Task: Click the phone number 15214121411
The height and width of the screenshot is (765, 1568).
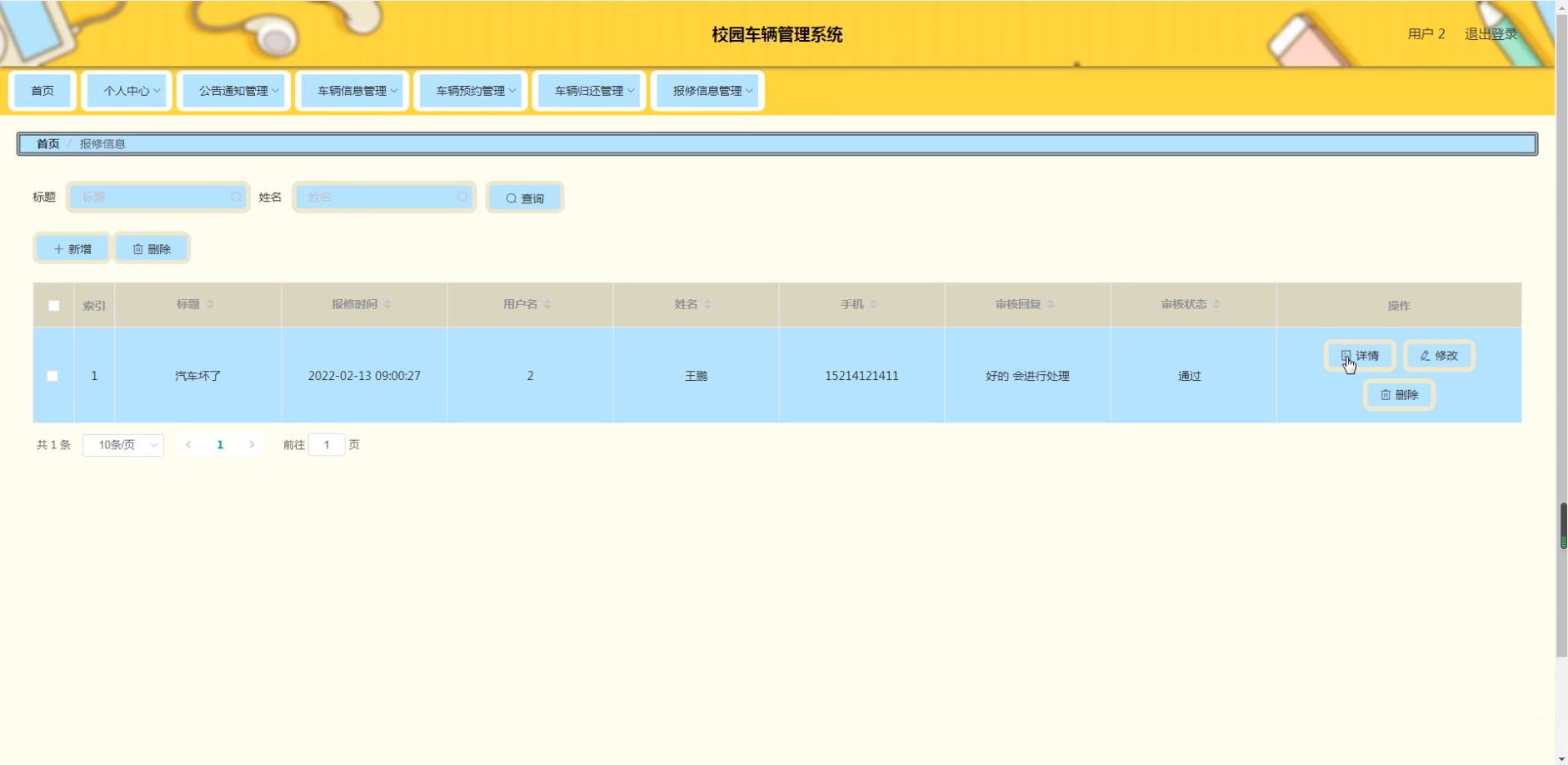Action: pos(861,376)
